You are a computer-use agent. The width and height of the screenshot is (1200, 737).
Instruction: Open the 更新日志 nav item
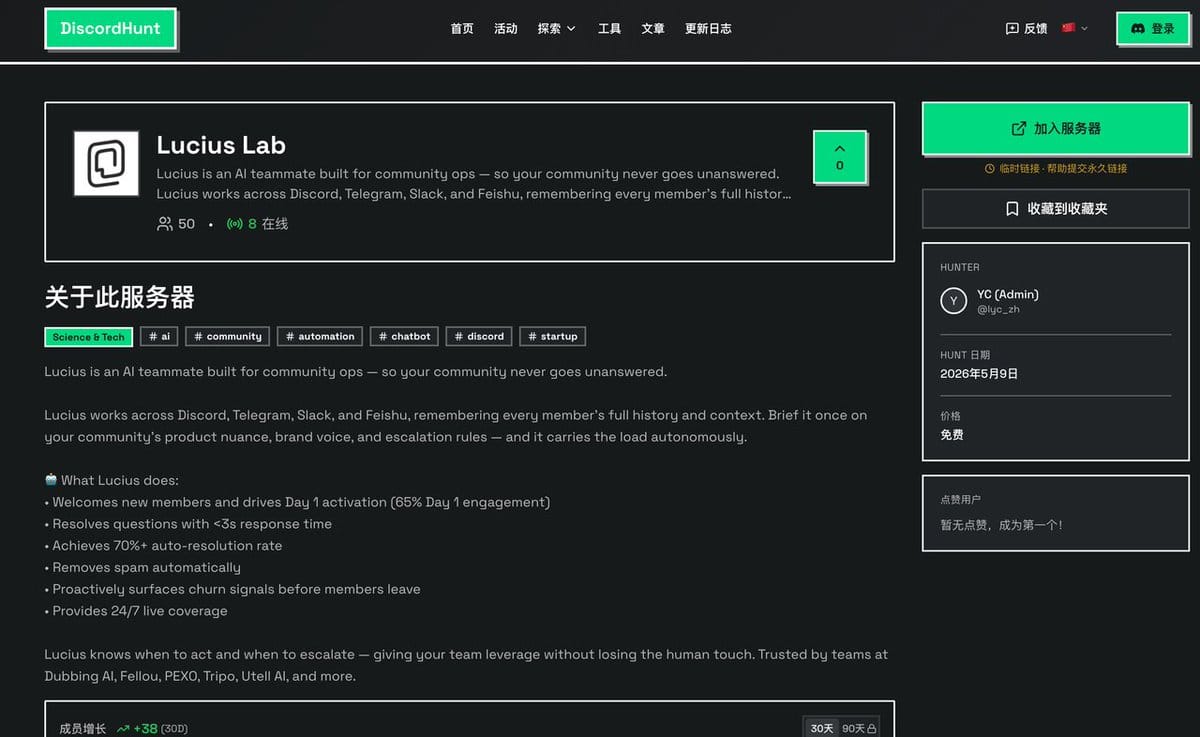coord(708,28)
